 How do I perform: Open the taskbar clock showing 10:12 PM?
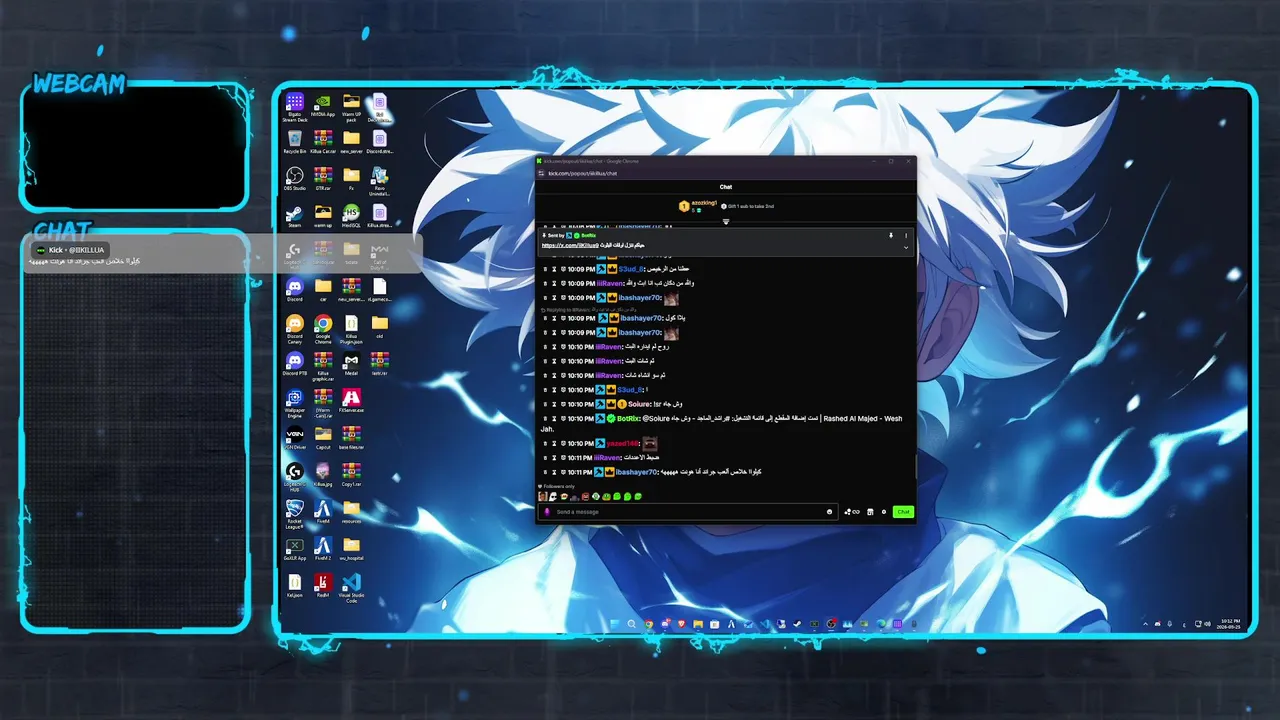coord(1227,624)
